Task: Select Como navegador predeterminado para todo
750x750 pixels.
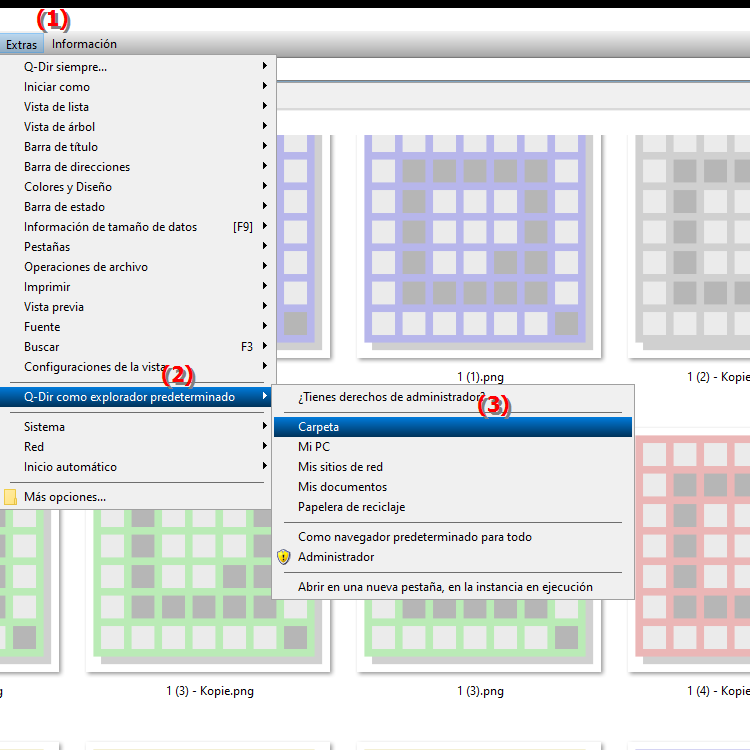Action: pyautogui.click(x=453, y=538)
